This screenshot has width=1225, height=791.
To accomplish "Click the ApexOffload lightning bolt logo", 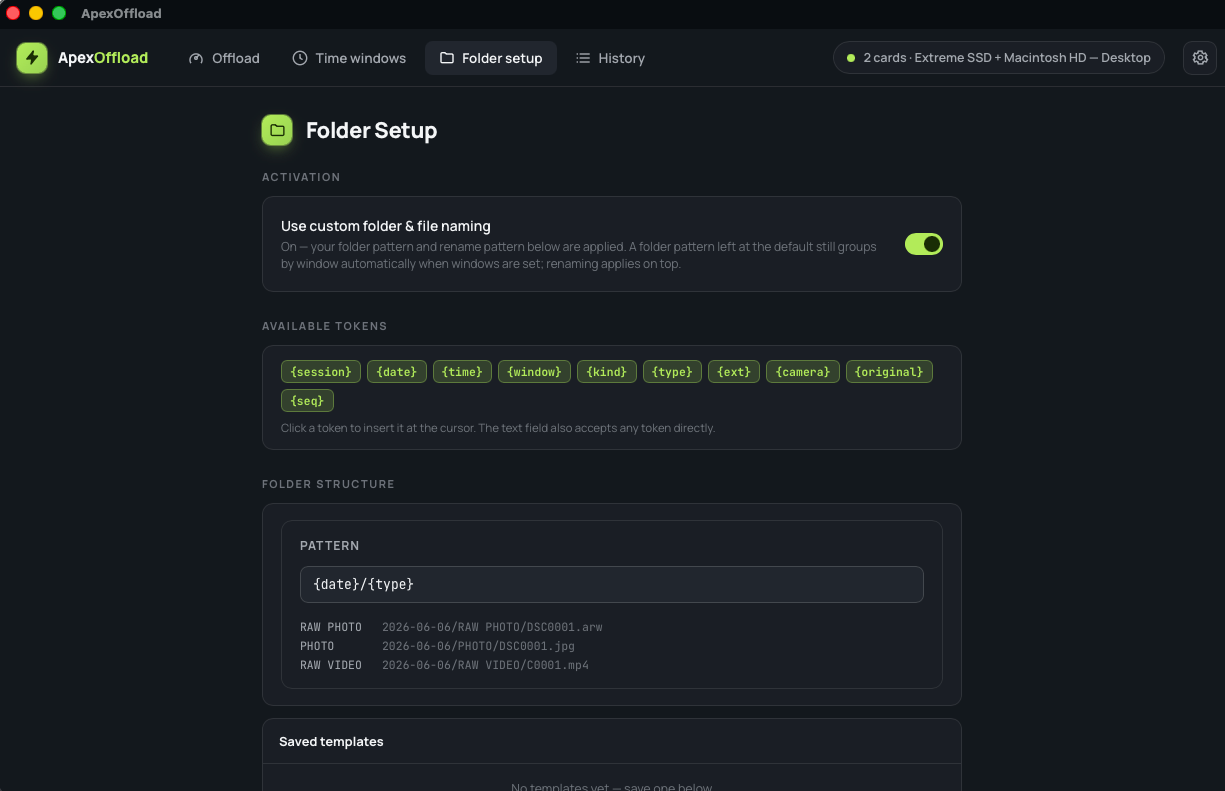I will point(32,58).
